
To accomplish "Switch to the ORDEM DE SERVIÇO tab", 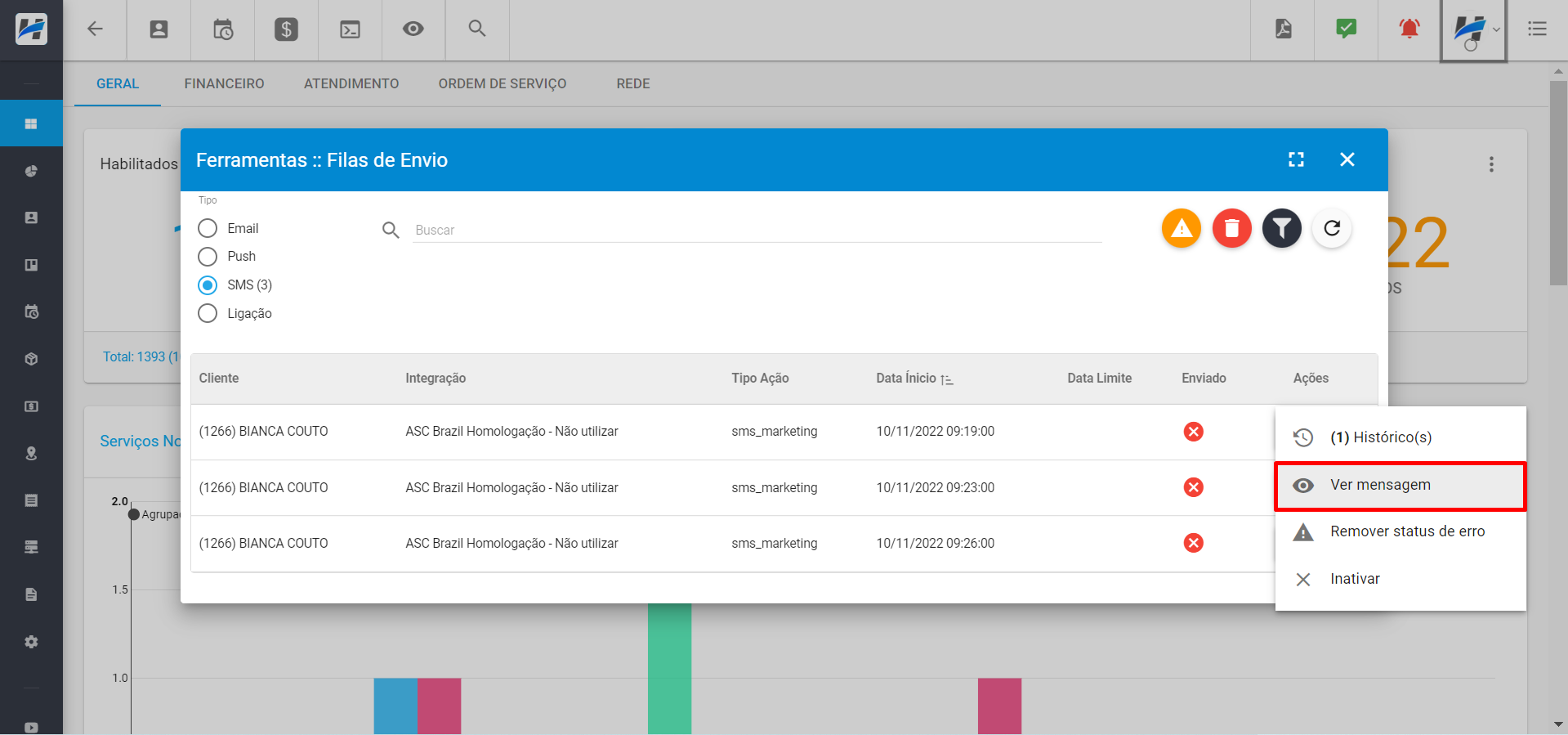I will point(503,83).
